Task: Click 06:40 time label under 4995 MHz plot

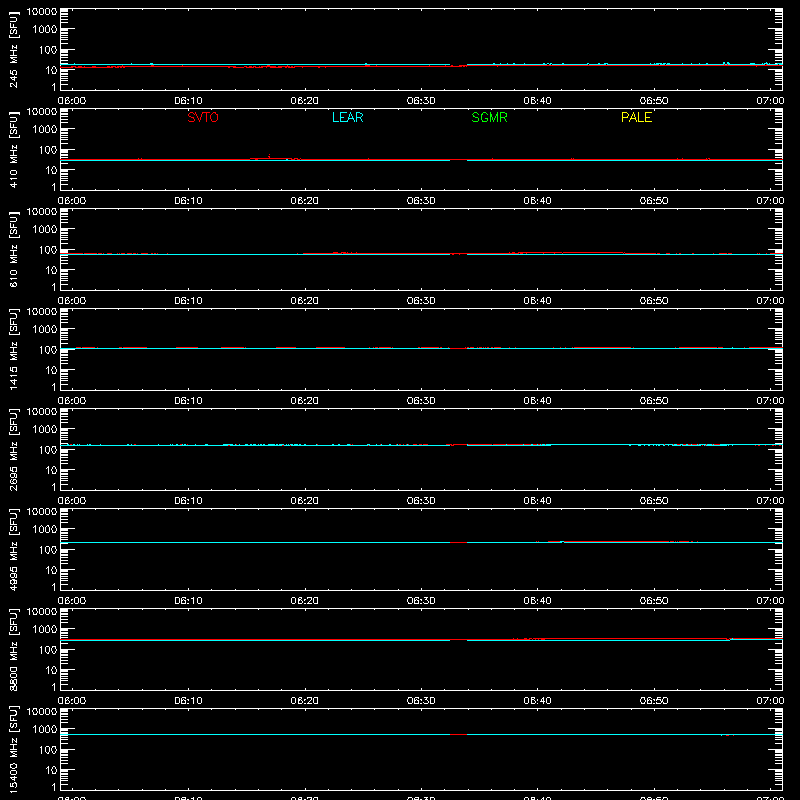Action: pyautogui.click(x=537, y=601)
